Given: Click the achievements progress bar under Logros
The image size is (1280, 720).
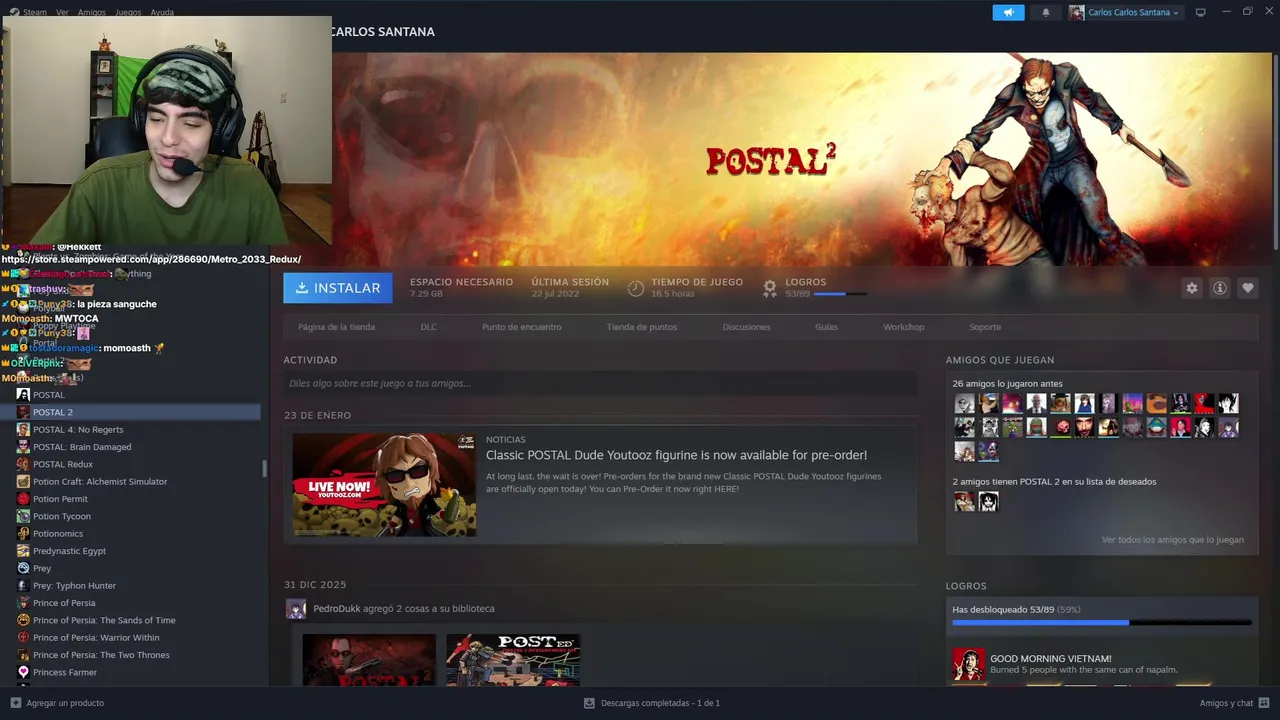Looking at the screenshot, I should click(x=1101, y=622).
